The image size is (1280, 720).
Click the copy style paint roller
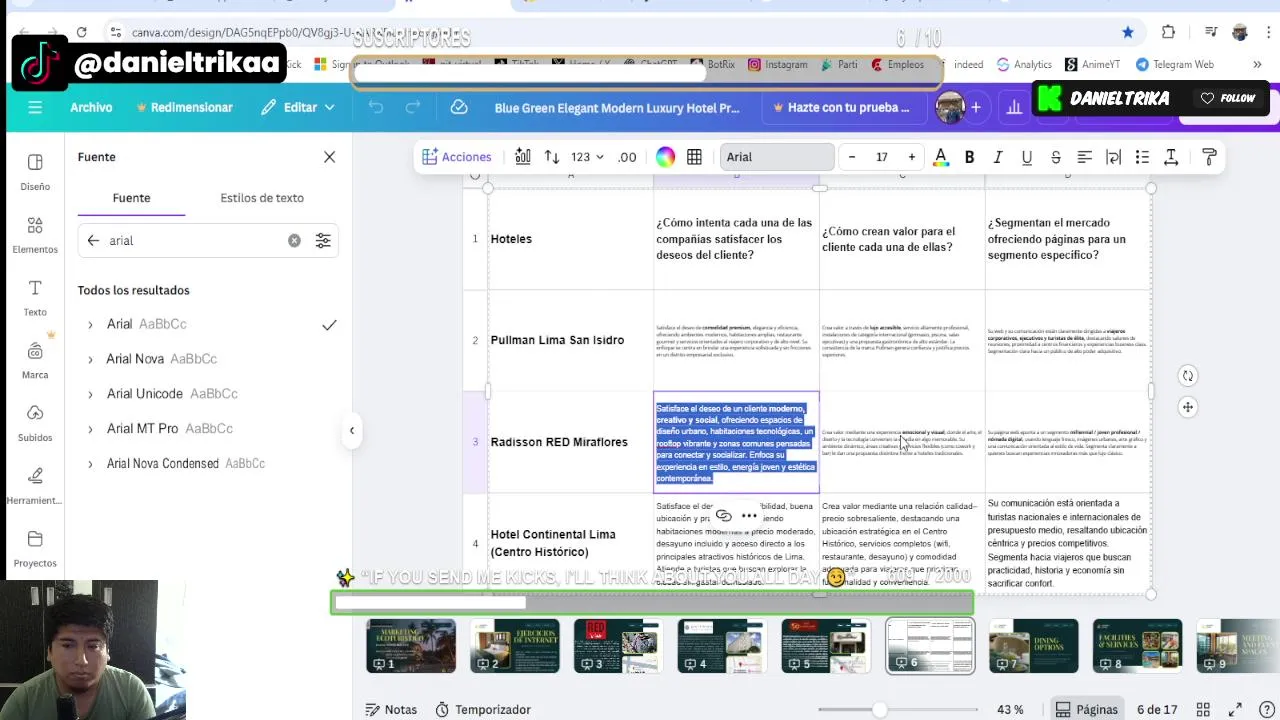[1209, 157]
